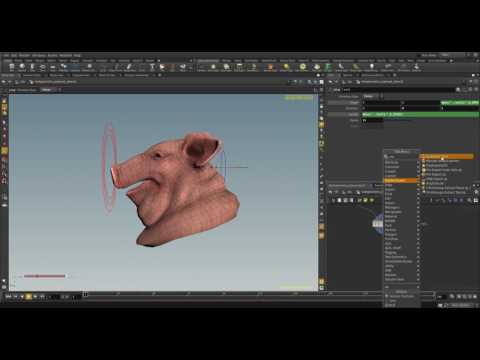Click the timeline's current frame marker
Screen dimensions: 480x360
coord(85,294)
